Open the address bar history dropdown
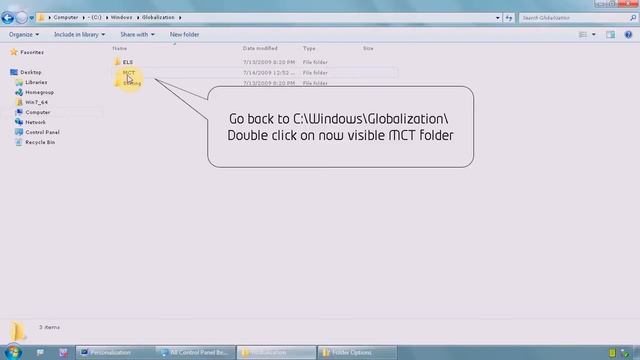 click(497, 18)
